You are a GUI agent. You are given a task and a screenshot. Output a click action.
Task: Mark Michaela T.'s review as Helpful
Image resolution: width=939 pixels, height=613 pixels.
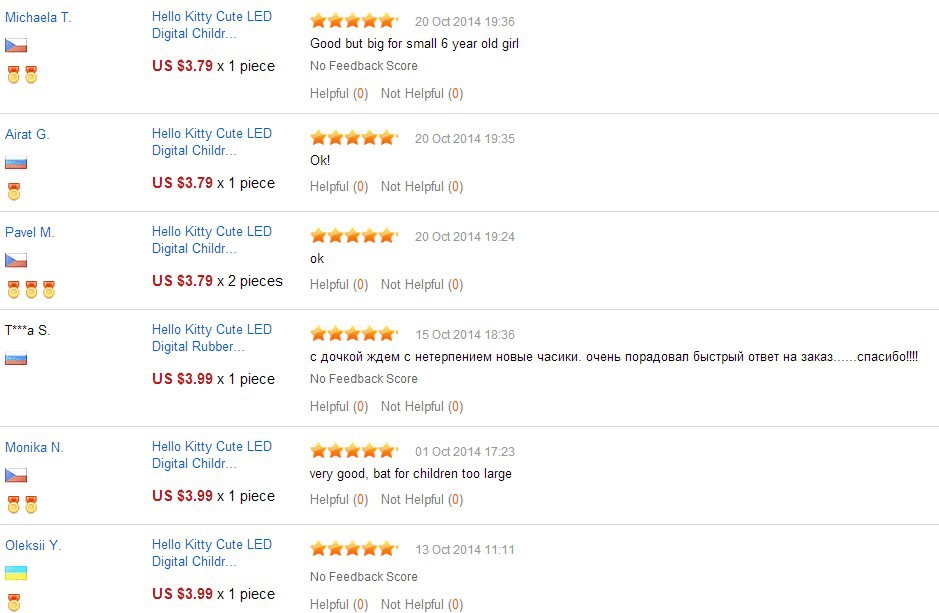339,93
